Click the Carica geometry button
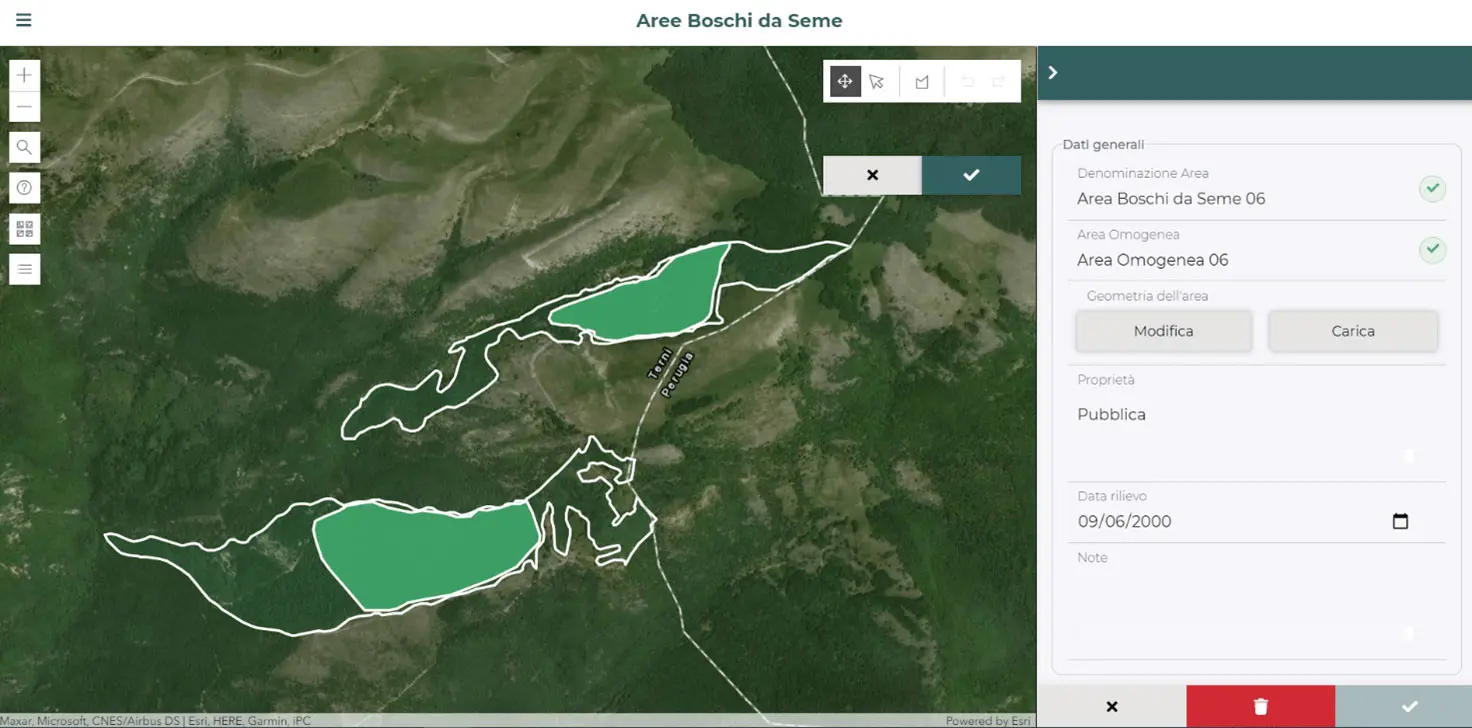The image size is (1472, 728). coord(1352,331)
